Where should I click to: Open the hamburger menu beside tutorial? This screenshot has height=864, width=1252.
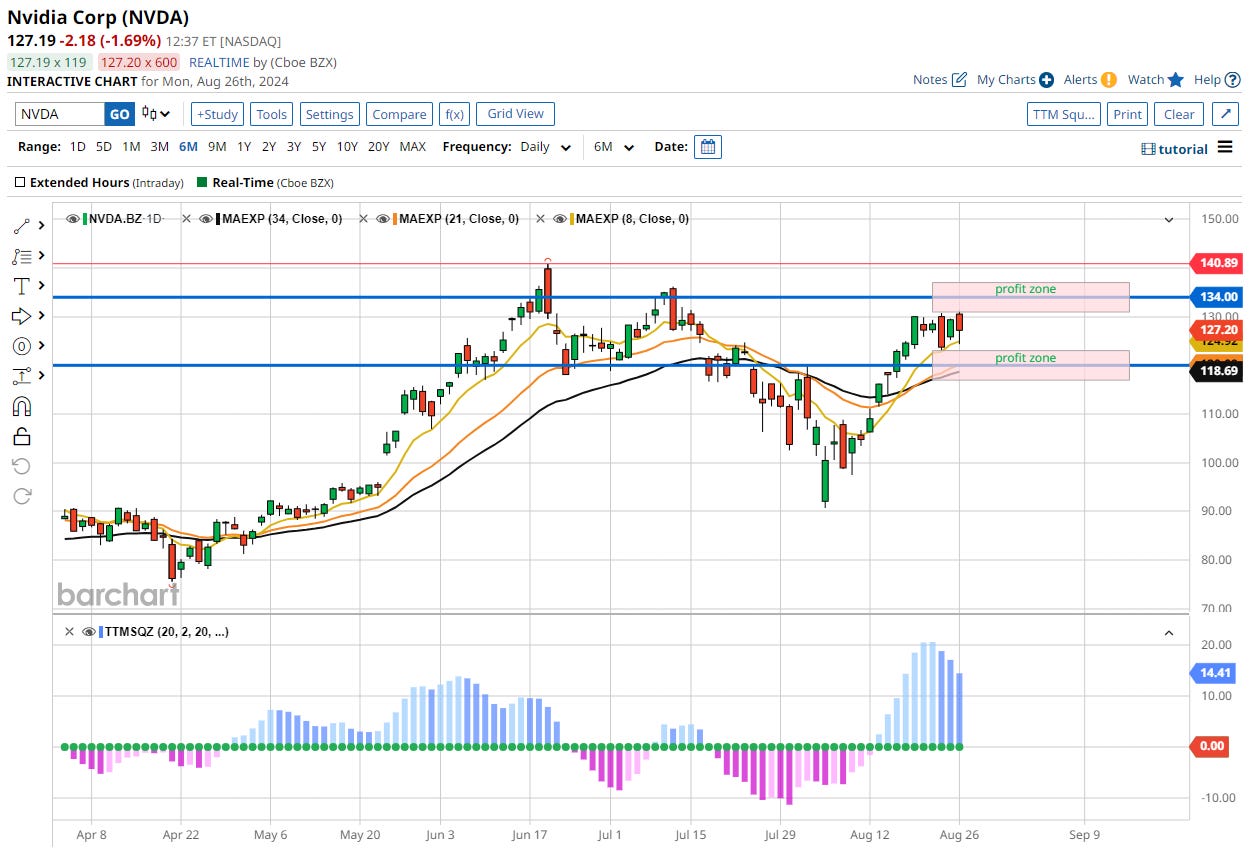coord(1226,148)
